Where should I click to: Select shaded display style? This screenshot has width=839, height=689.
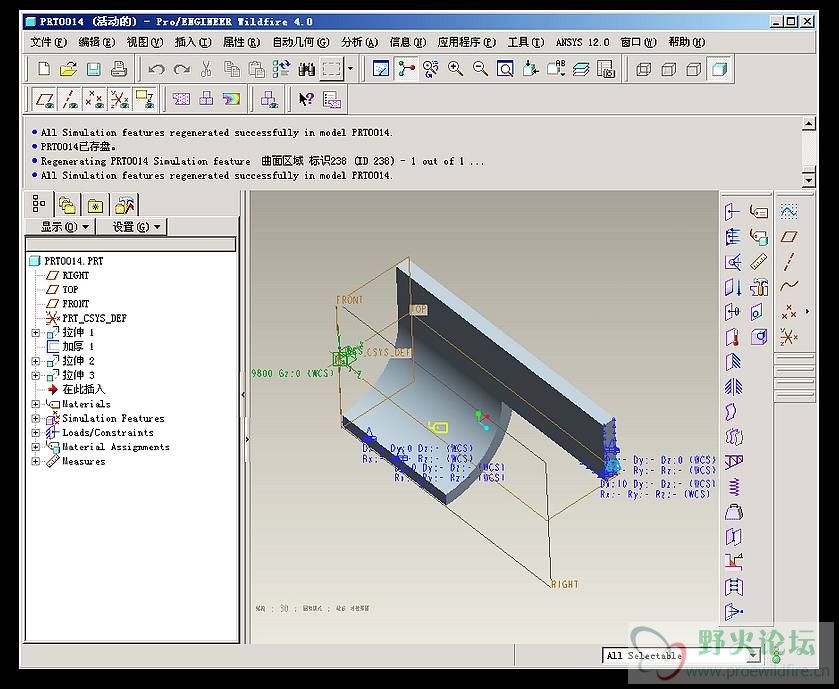(719, 69)
